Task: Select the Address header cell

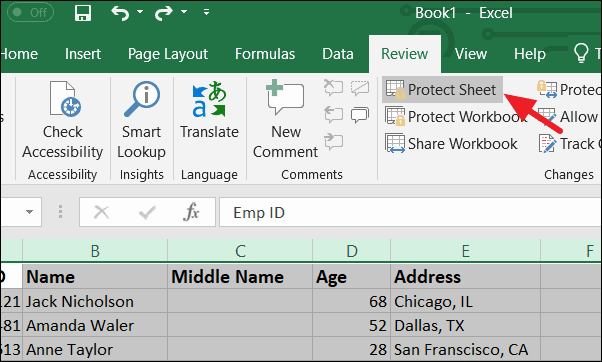Action: click(465, 276)
